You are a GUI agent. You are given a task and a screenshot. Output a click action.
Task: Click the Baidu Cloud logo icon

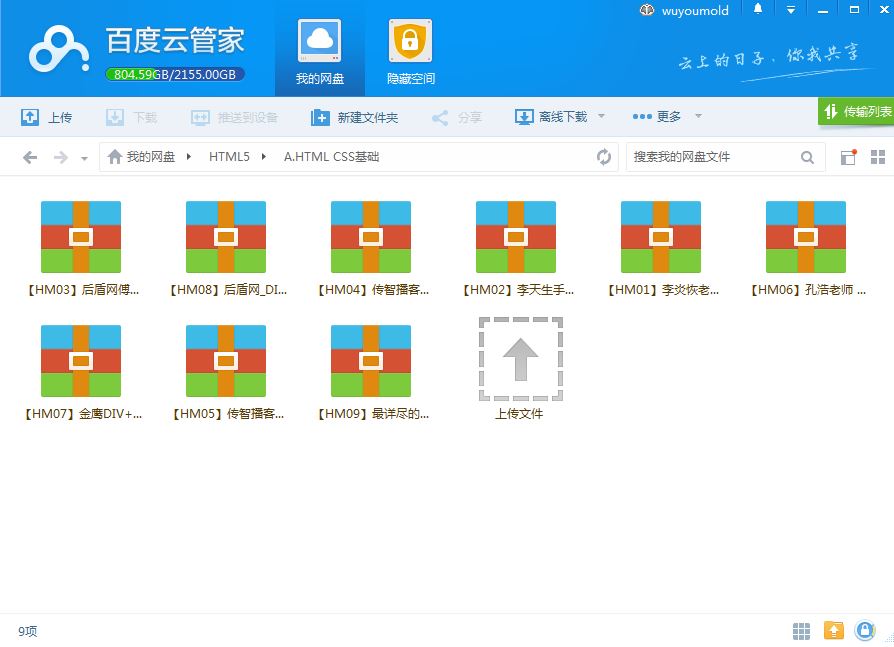[x=59, y=49]
